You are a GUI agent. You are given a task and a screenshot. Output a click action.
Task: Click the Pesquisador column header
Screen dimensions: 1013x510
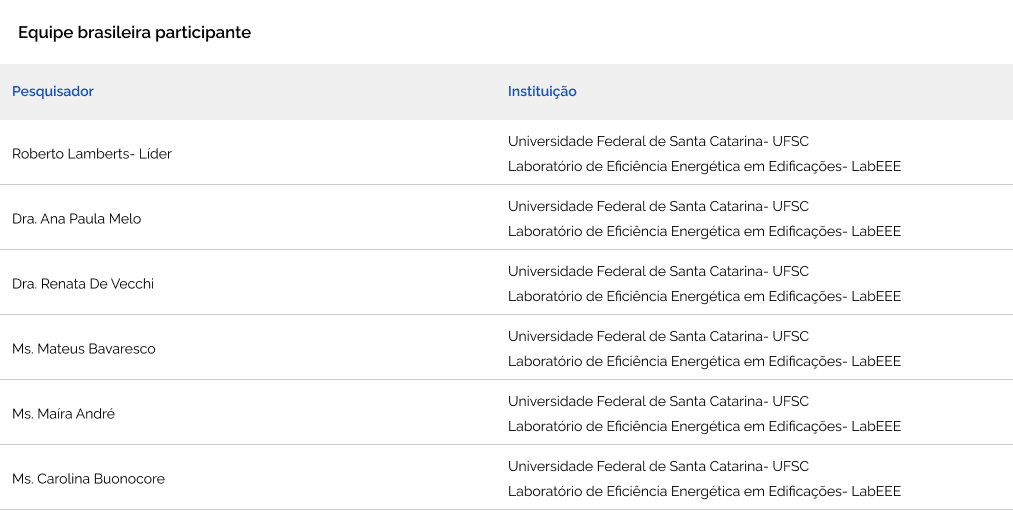53,92
